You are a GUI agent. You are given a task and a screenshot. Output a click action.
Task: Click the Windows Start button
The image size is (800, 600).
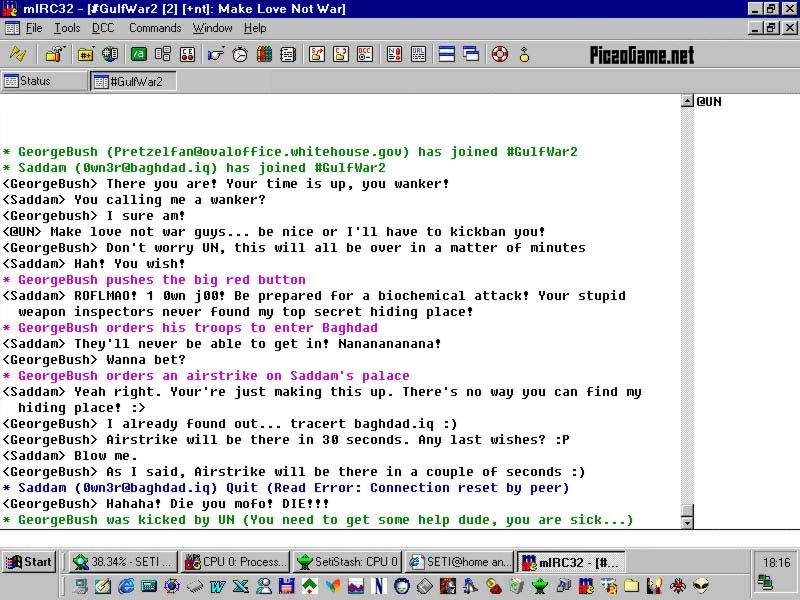point(29,562)
